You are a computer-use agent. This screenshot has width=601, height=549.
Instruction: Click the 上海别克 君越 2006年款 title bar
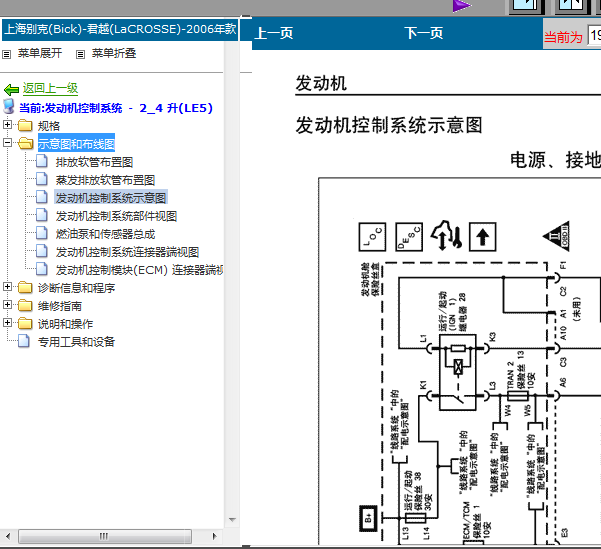[x=120, y=30]
